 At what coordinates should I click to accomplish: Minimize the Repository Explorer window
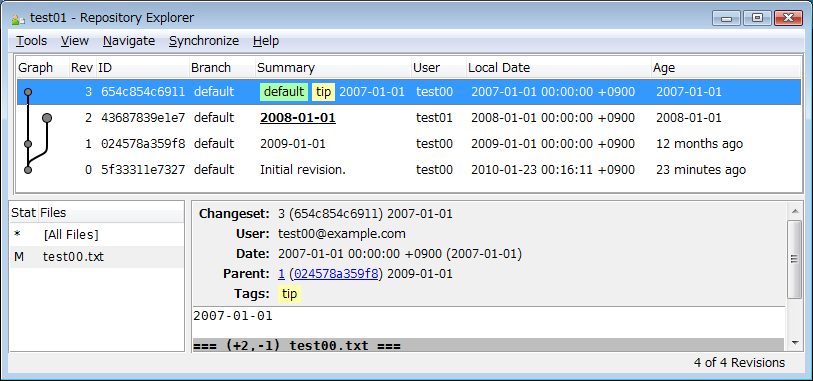726,18
